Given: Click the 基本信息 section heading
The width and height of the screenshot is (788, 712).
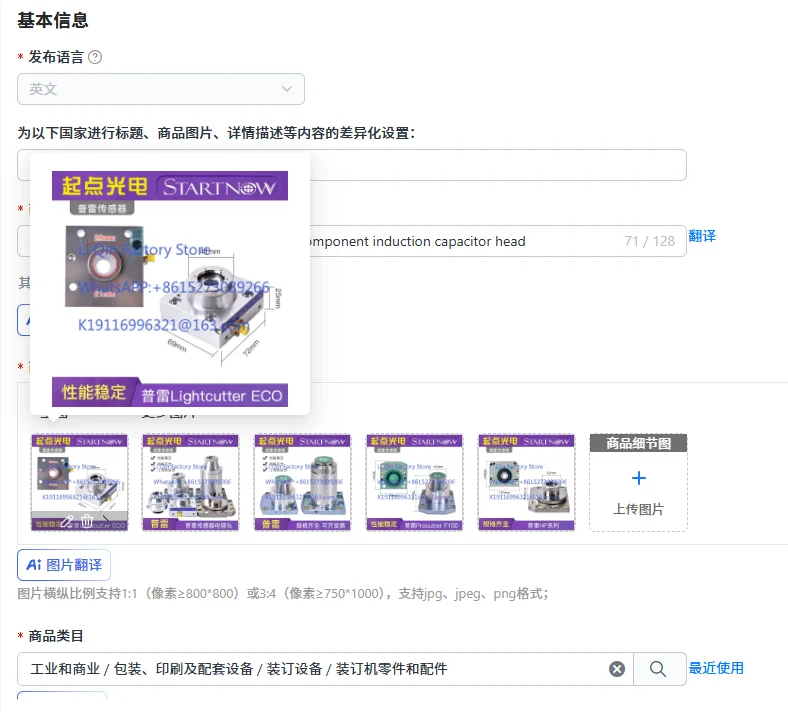Looking at the screenshot, I should tap(53, 20).
